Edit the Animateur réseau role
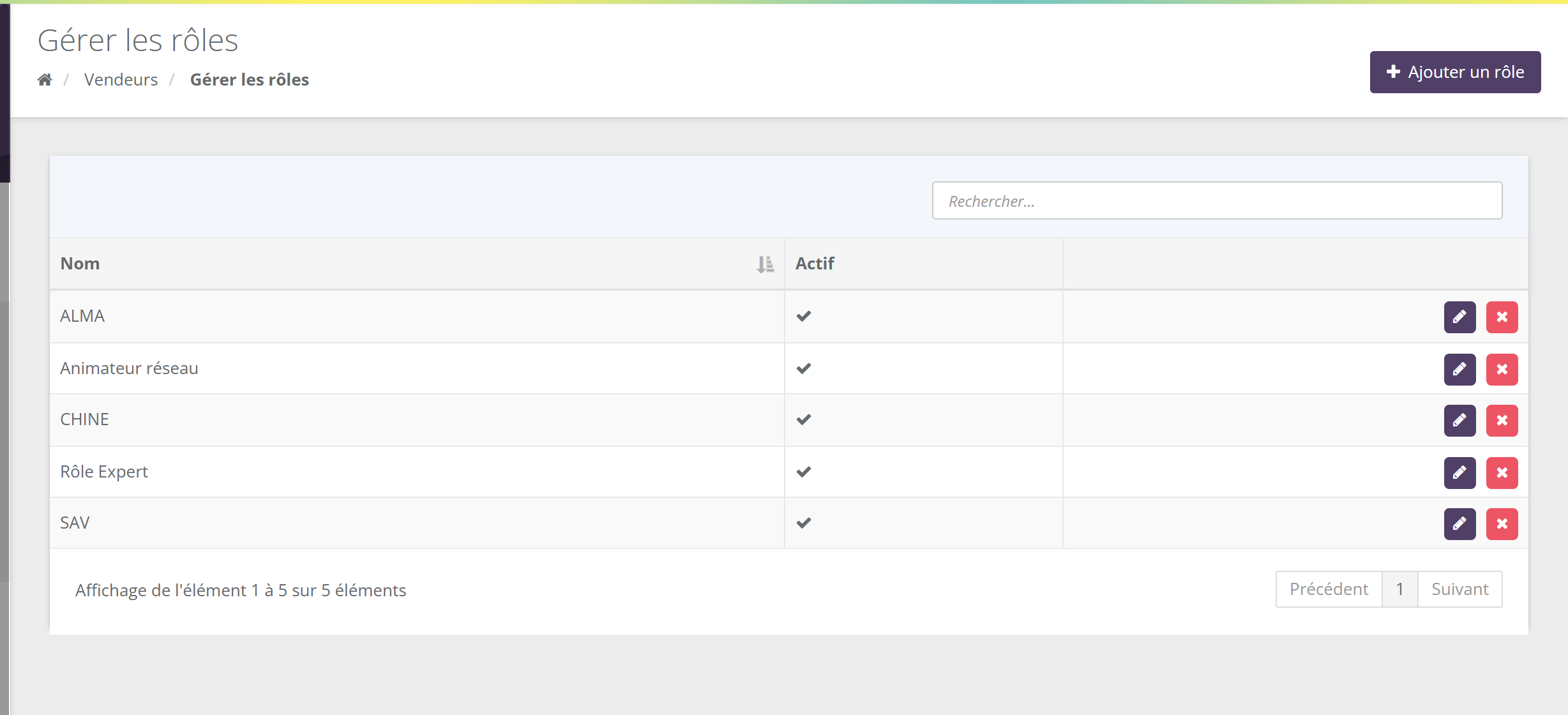Viewport: 1568px width, 715px height. 1459,370
